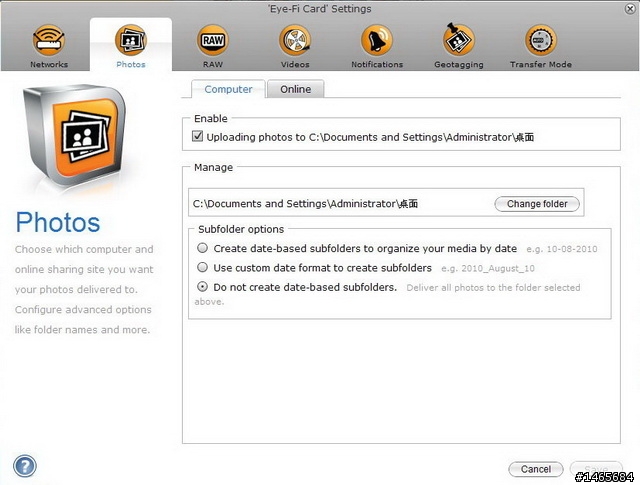This screenshot has width=640, height=485.
Task: Open the Notifications bell icon
Action: (377, 40)
